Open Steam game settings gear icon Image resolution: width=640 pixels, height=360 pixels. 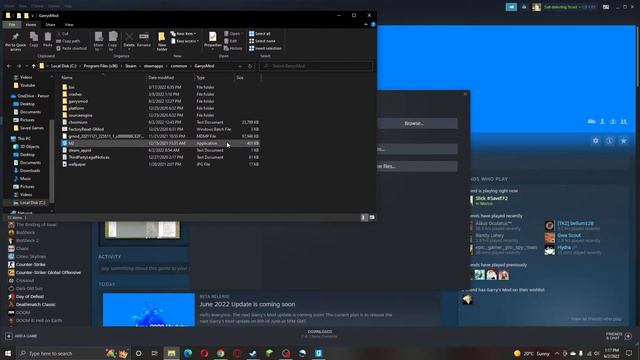[x=596, y=141]
